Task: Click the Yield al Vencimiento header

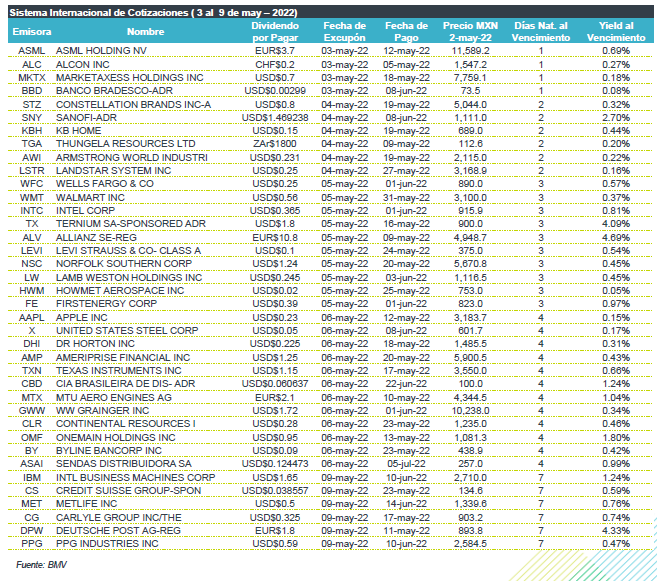Action: click(616, 32)
